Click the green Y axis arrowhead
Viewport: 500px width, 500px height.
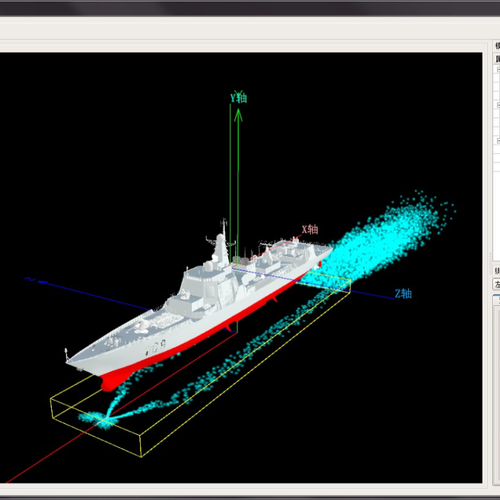pyautogui.click(x=238, y=115)
